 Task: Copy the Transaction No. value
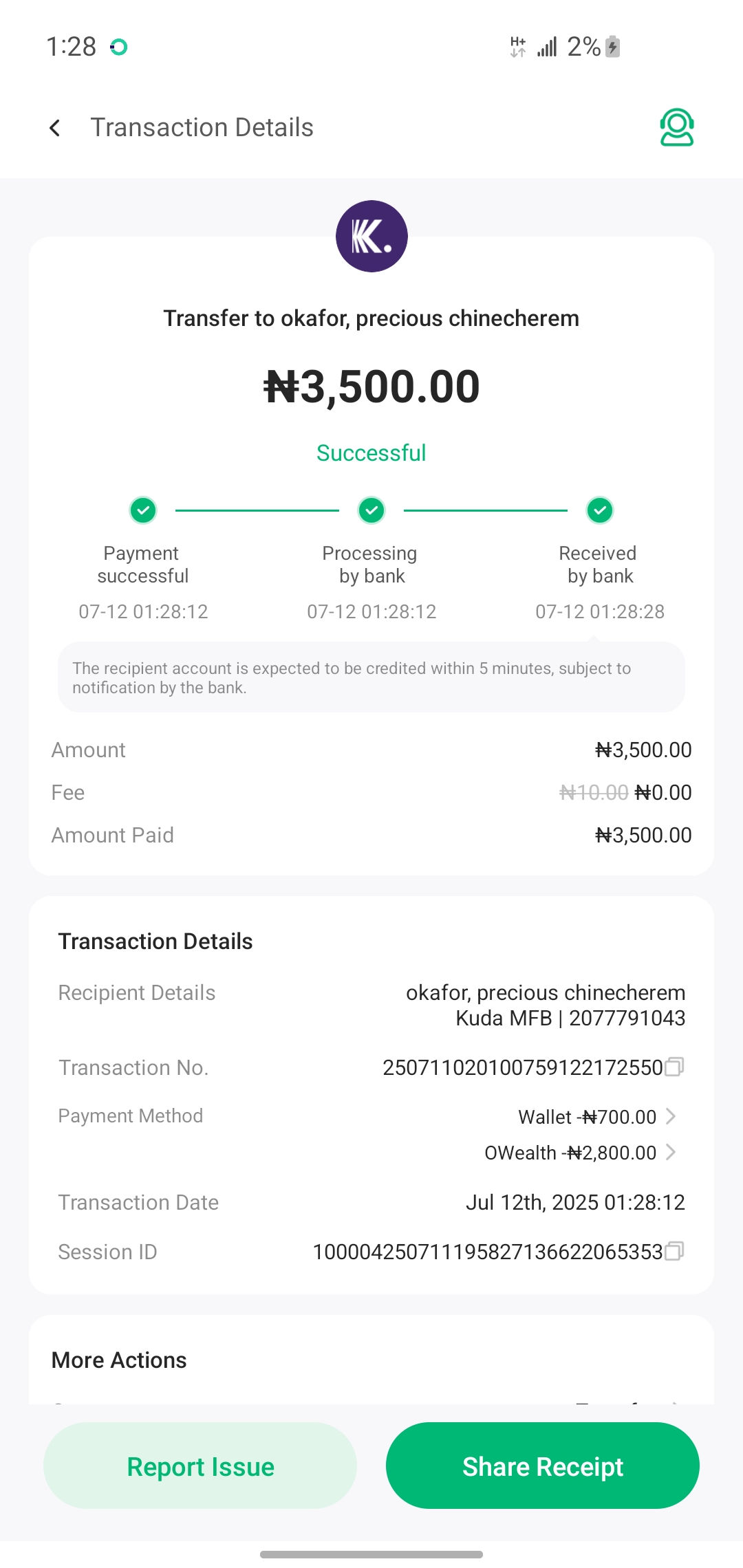[x=674, y=1067]
